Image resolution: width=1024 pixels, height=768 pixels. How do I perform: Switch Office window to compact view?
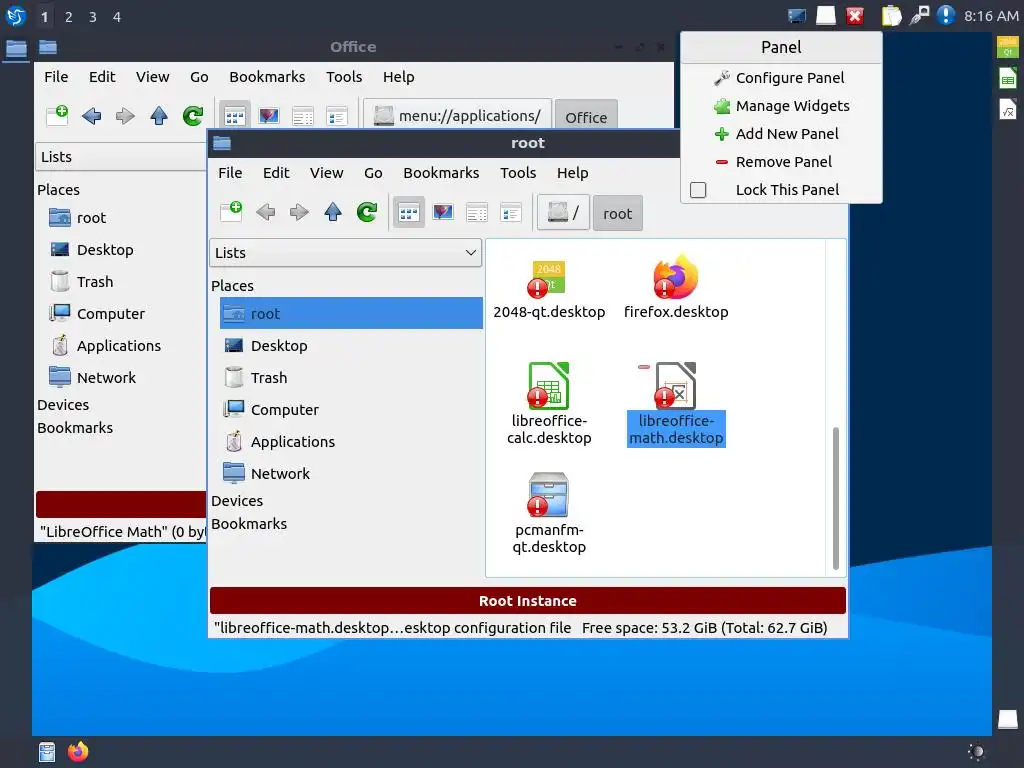pos(302,116)
